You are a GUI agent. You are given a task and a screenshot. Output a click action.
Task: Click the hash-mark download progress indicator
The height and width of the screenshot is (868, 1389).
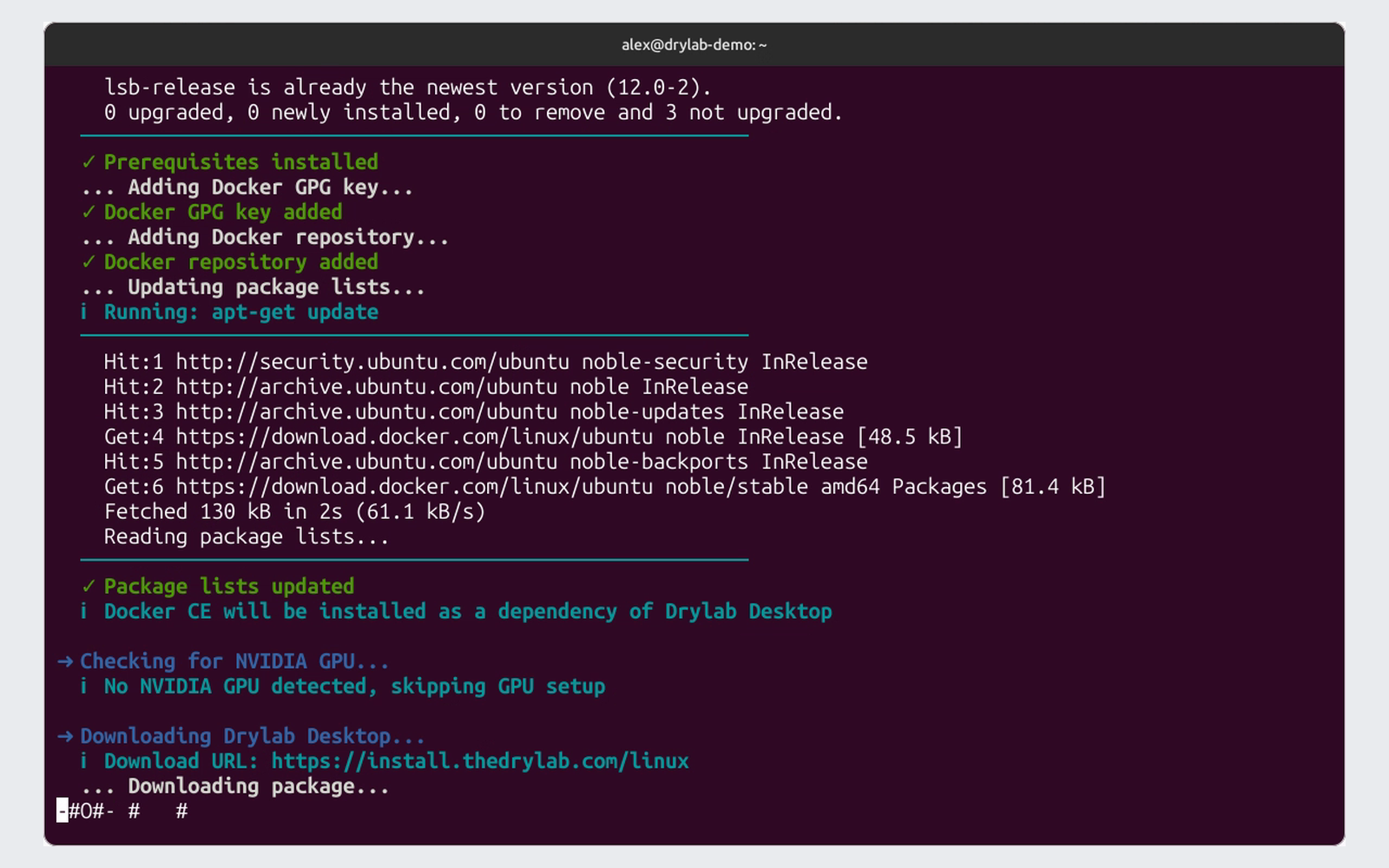(122, 812)
